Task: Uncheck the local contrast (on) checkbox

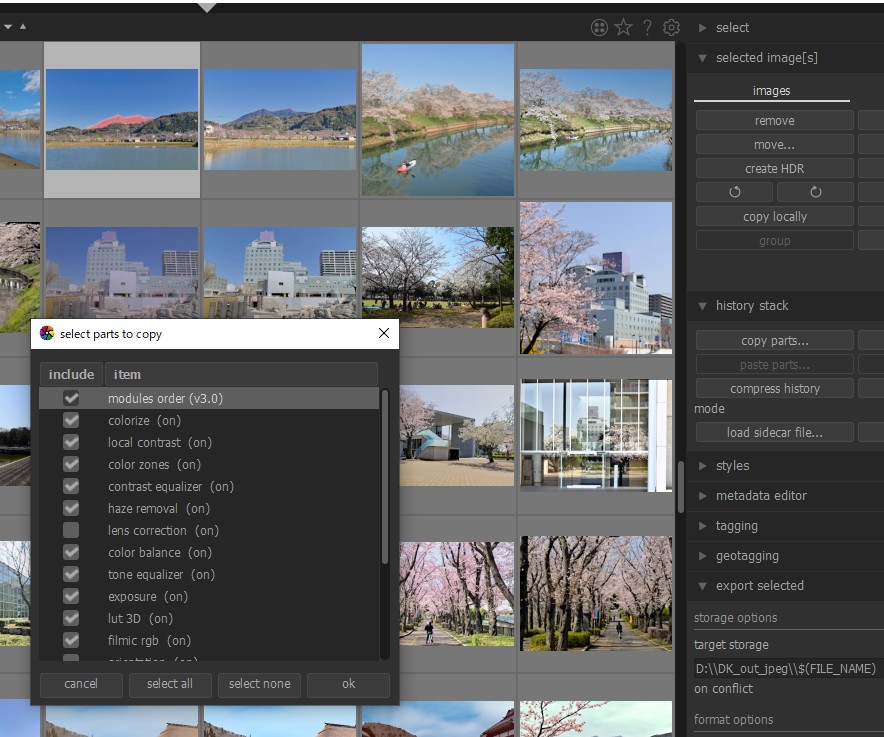Action: point(71,442)
